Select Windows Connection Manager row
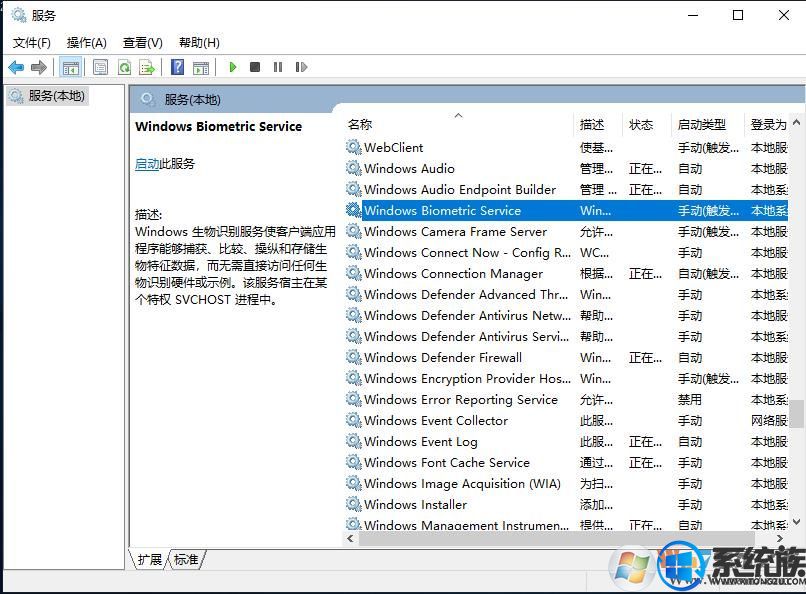 [566, 274]
